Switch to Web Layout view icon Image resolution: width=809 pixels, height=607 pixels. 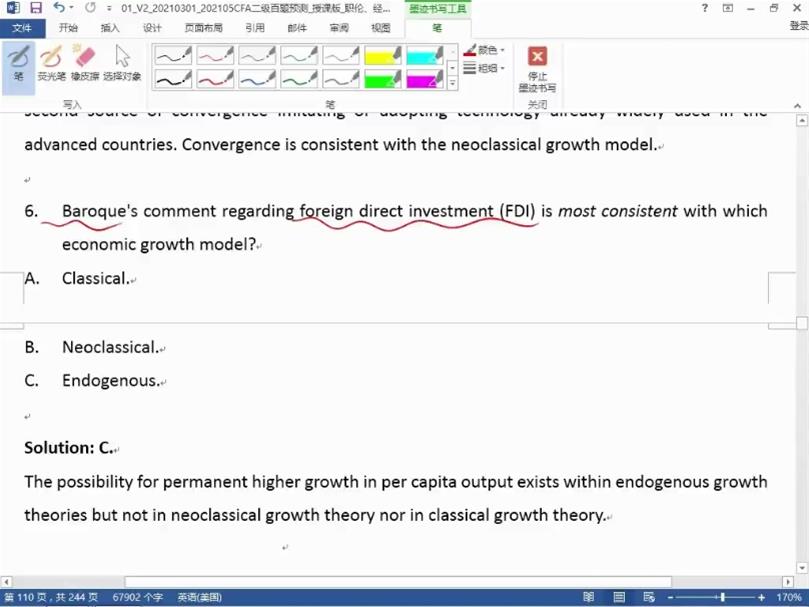pyautogui.click(x=649, y=598)
